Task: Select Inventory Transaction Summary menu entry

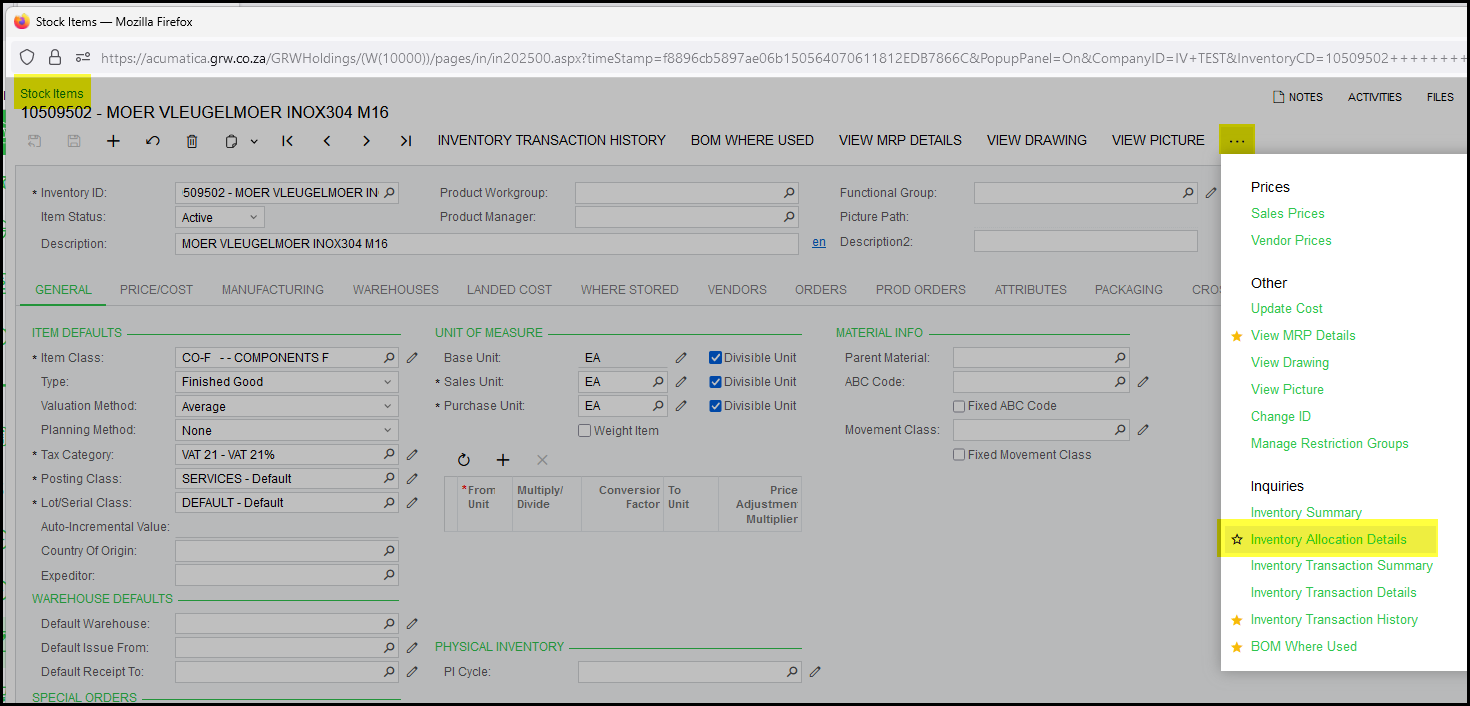Action: [1341, 566]
